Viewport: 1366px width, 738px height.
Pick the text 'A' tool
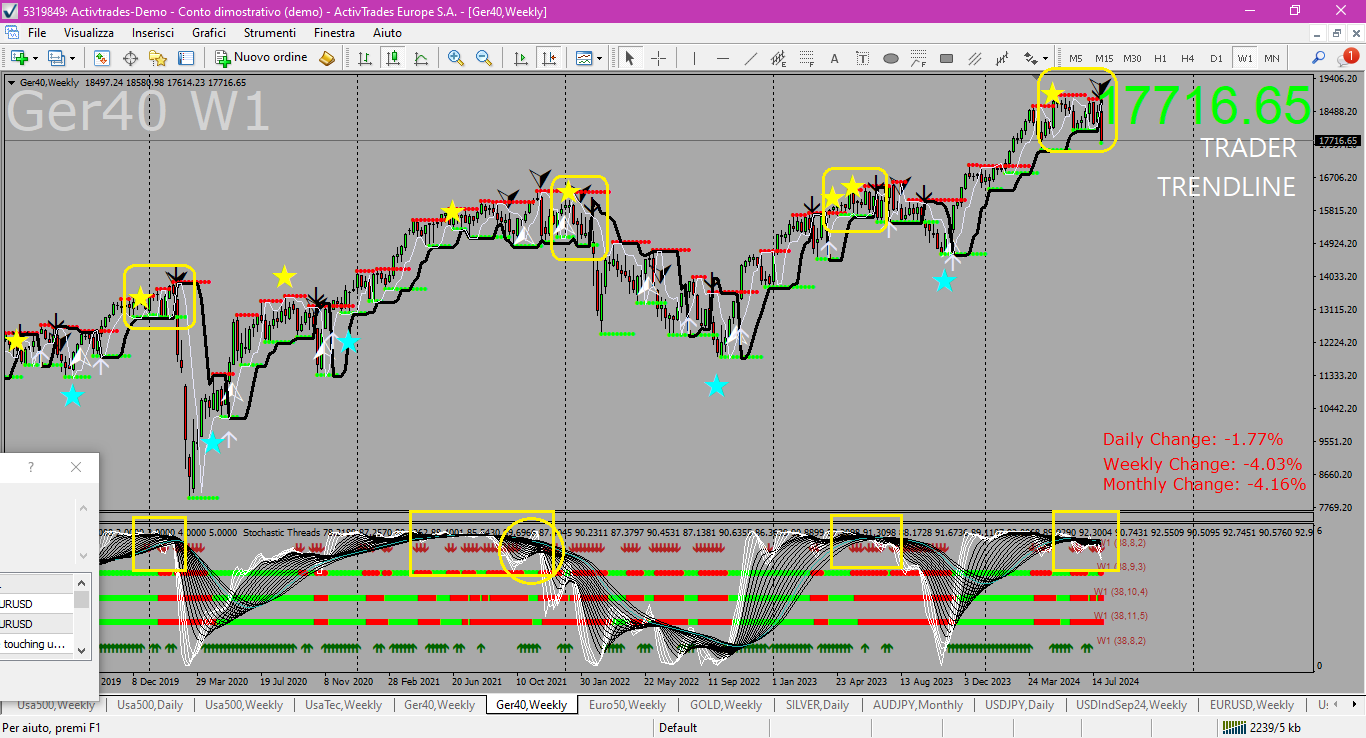coord(835,58)
